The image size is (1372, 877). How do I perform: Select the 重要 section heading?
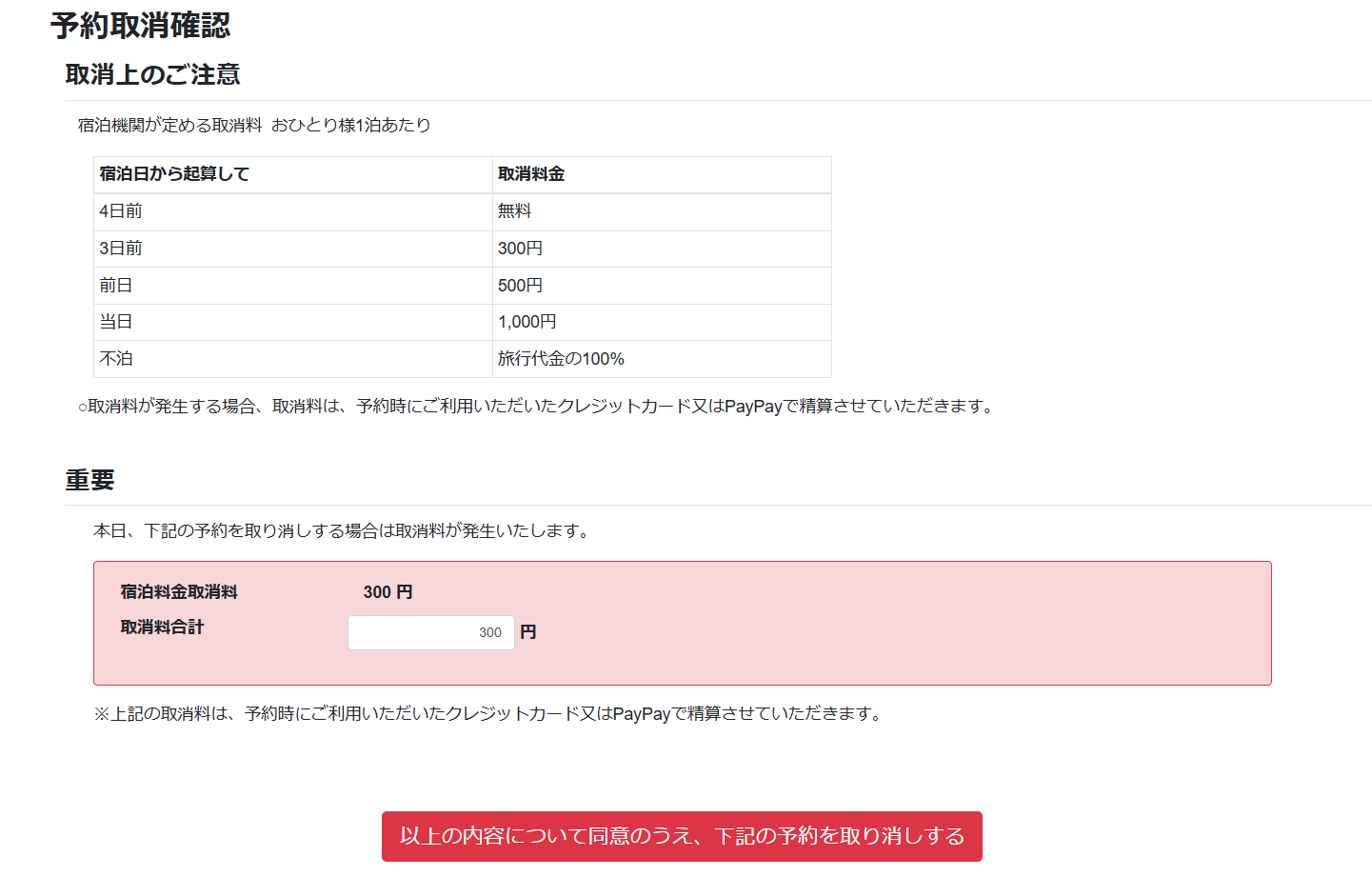click(x=89, y=480)
